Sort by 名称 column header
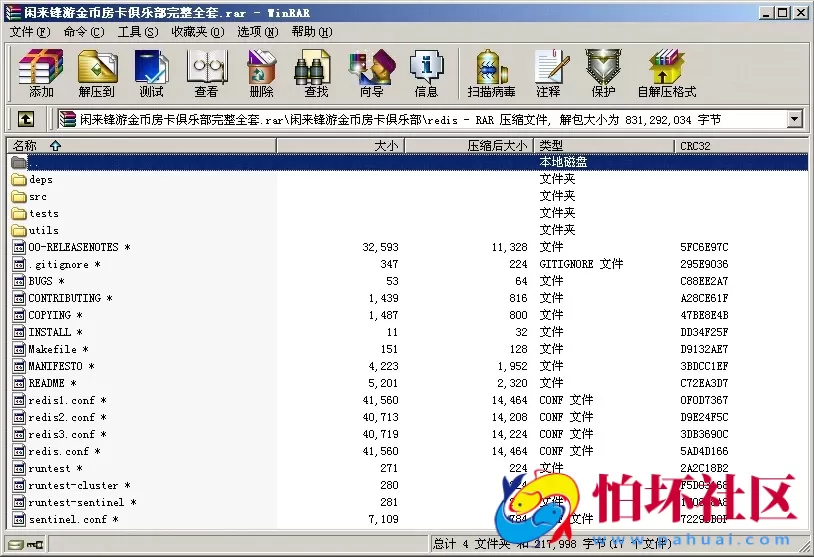The width and height of the screenshot is (814, 557). tap(142, 146)
